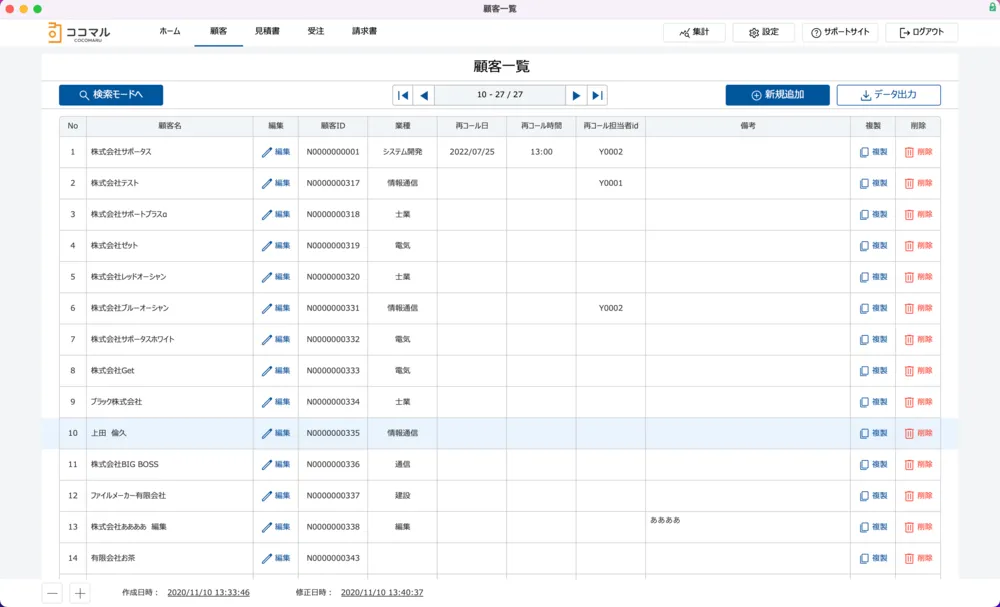Image resolution: width=1000 pixels, height=607 pixels.
Task: Click the 作成日時 timestamp link
Action: pos(208,593)
